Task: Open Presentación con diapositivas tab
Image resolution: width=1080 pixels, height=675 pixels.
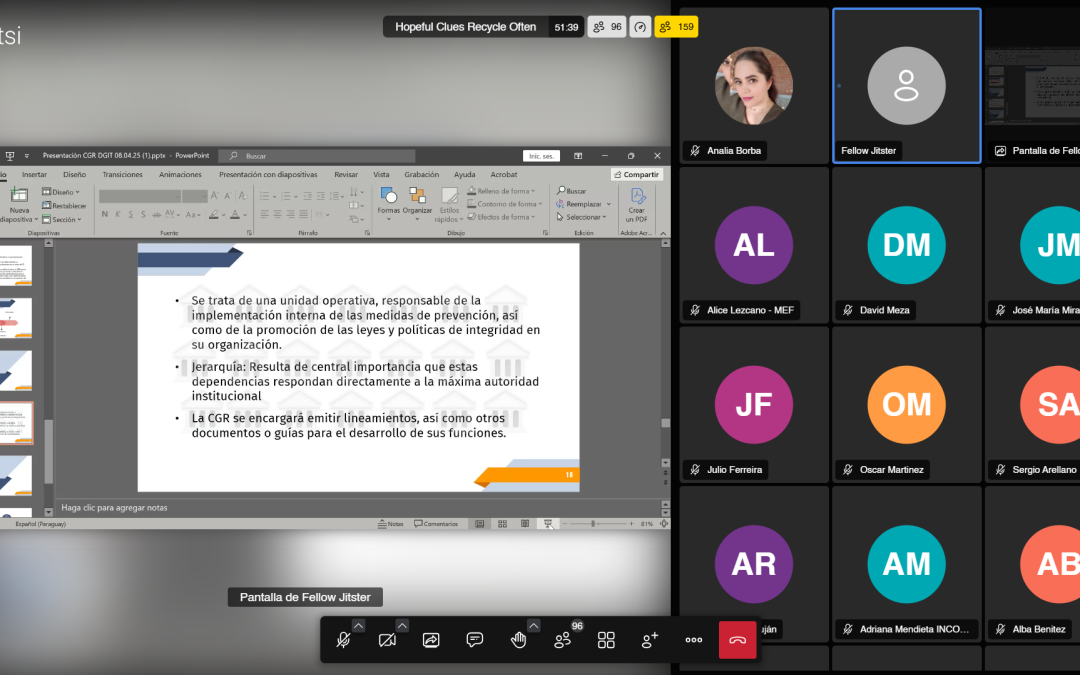Action: click(x=268, y=175)
